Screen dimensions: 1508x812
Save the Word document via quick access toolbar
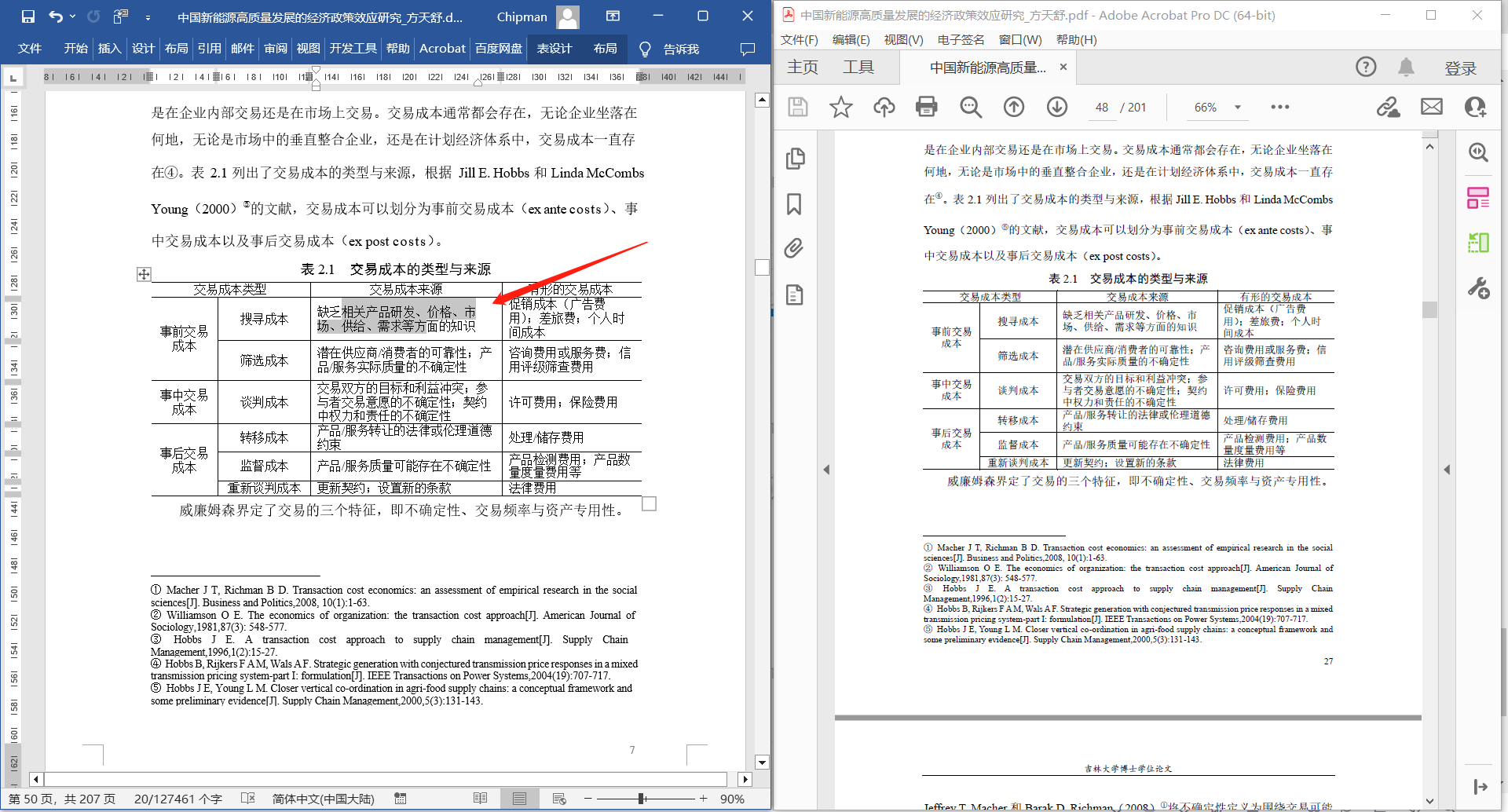pyautogui.click(x=27, y=16)
